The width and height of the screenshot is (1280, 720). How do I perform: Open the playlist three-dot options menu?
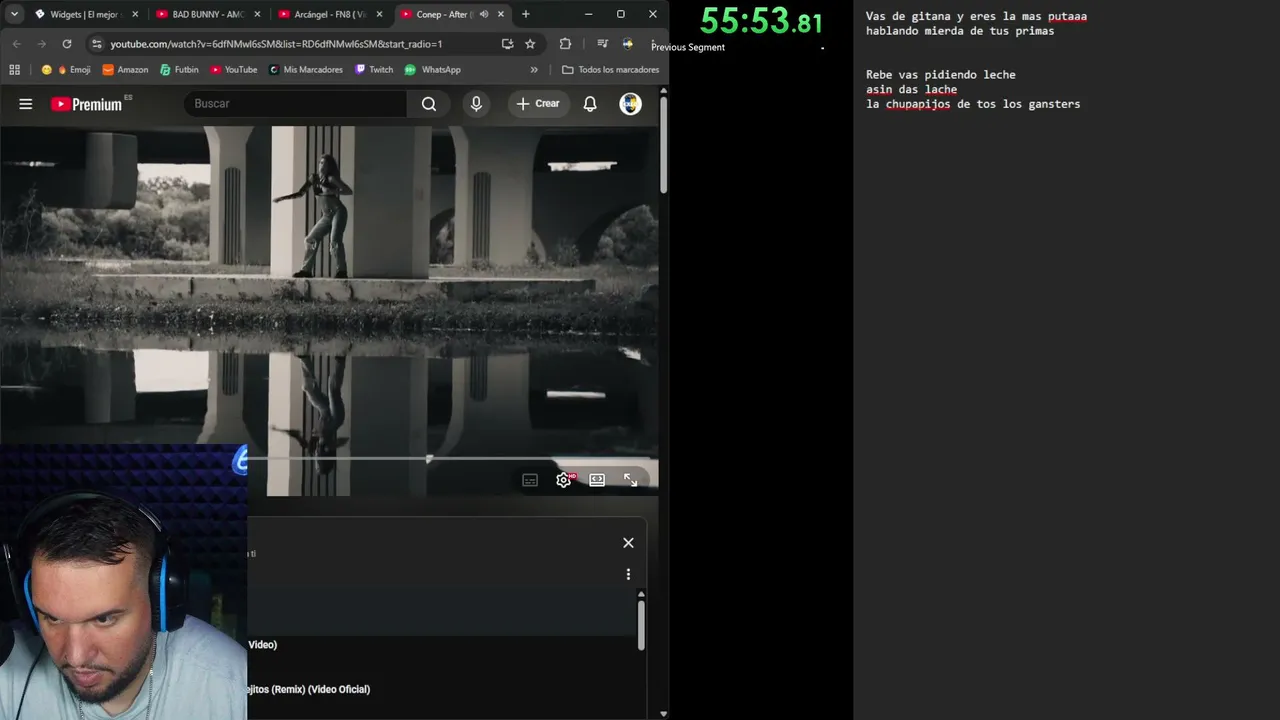click(628, 574)
